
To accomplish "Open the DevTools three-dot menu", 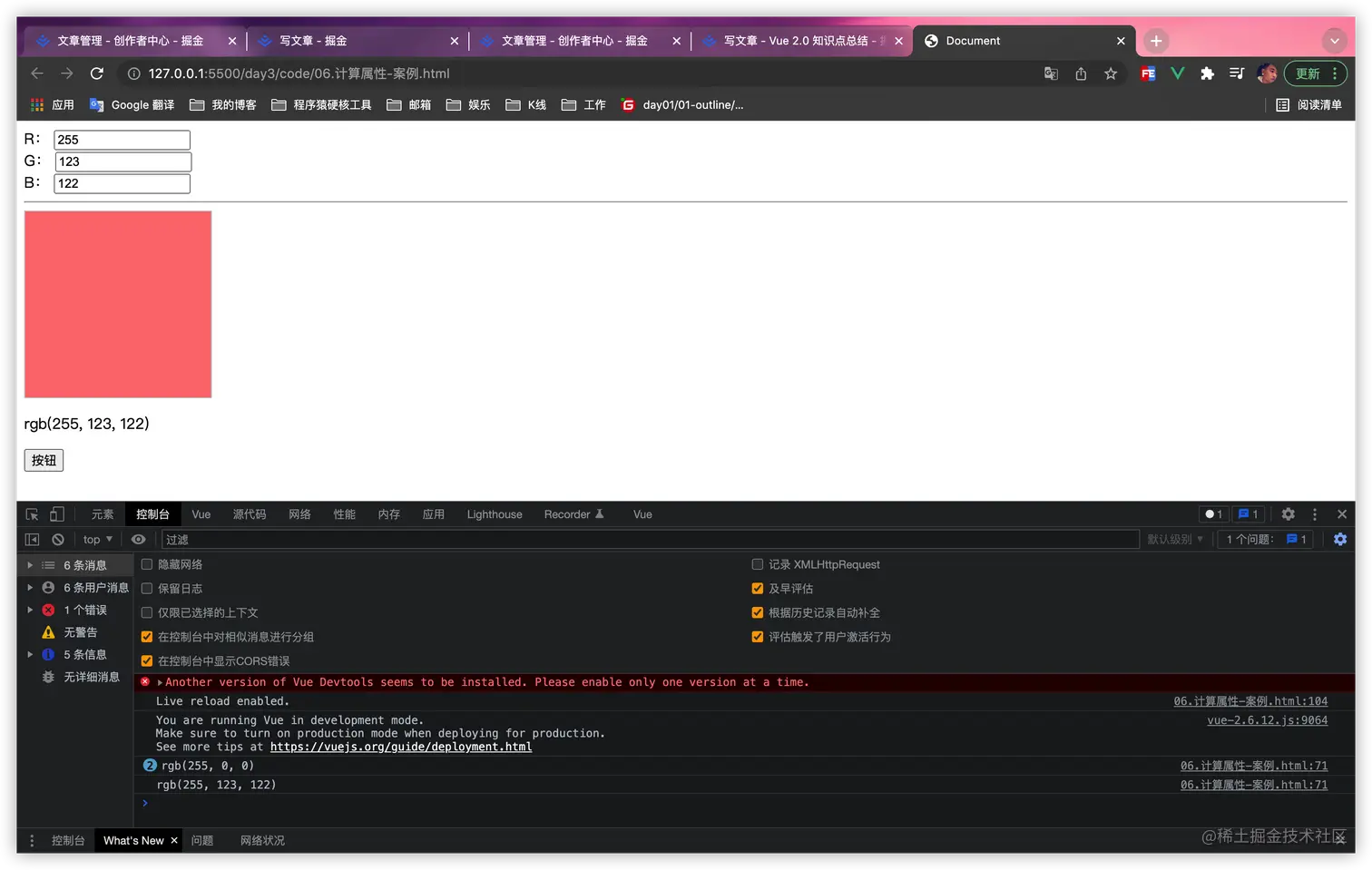I will pyautogui.click(x=1314, y=513).
